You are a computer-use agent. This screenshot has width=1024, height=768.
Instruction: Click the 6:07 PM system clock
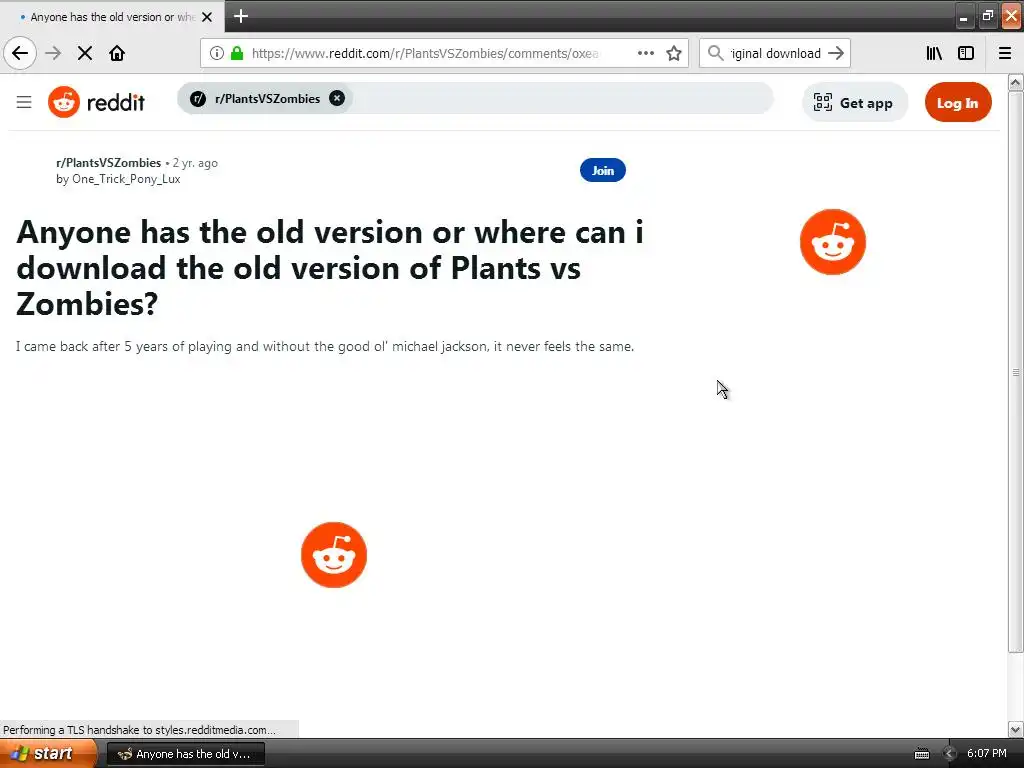point(986,753)
